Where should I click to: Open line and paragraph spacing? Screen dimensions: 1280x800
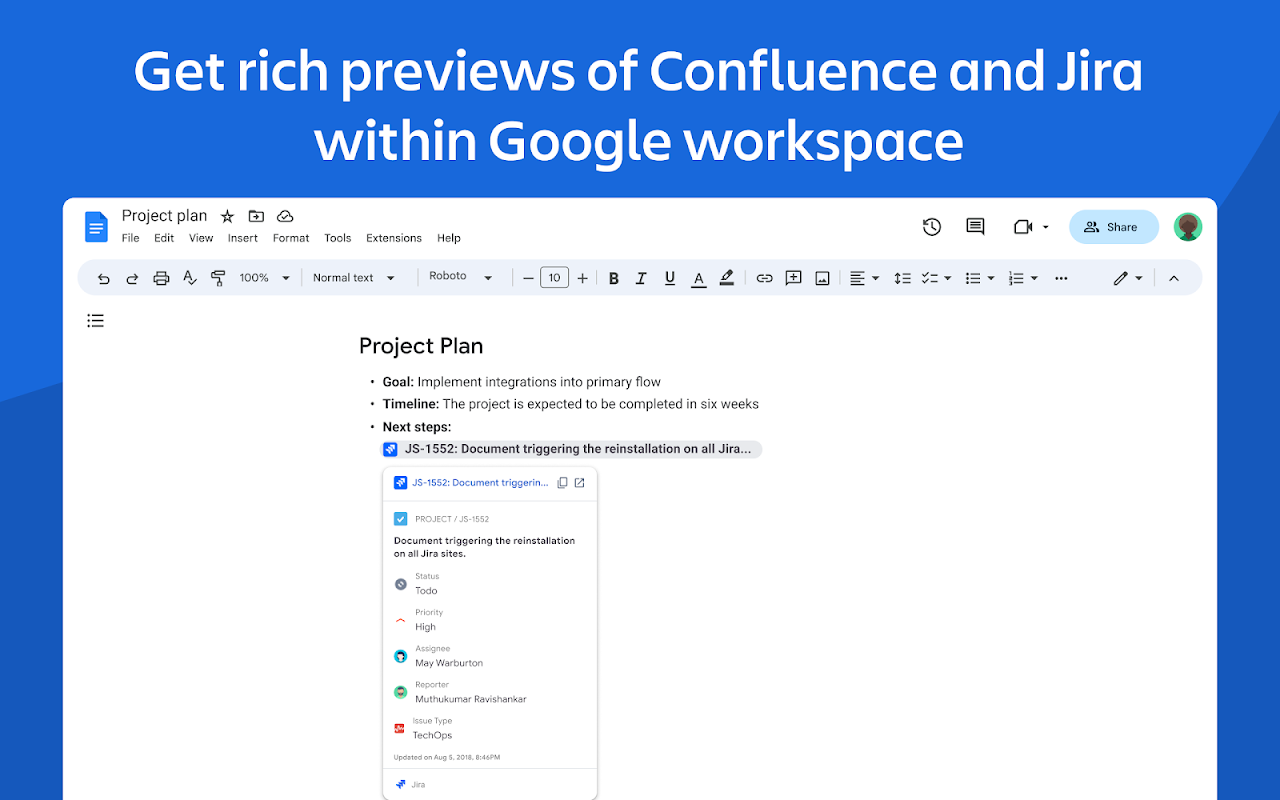tap(902, 278)
